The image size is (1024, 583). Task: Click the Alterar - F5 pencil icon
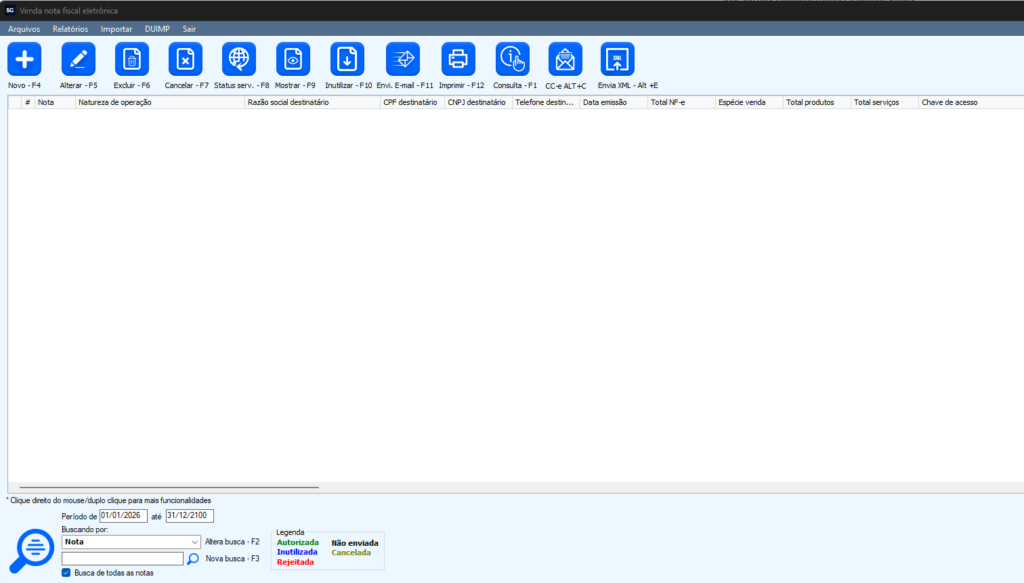(78, 59)
